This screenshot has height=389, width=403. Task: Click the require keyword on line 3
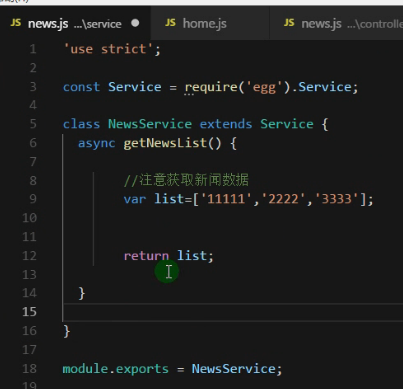[211, 87]
